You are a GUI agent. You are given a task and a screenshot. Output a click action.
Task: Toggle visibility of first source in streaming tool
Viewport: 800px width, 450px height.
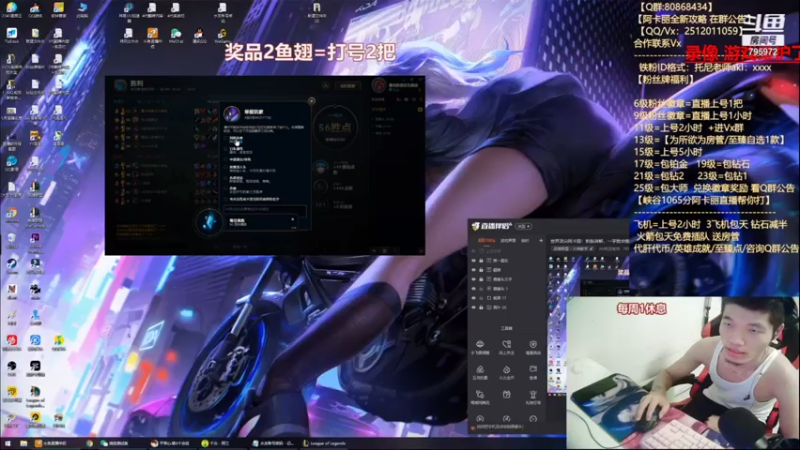point(473,261)
